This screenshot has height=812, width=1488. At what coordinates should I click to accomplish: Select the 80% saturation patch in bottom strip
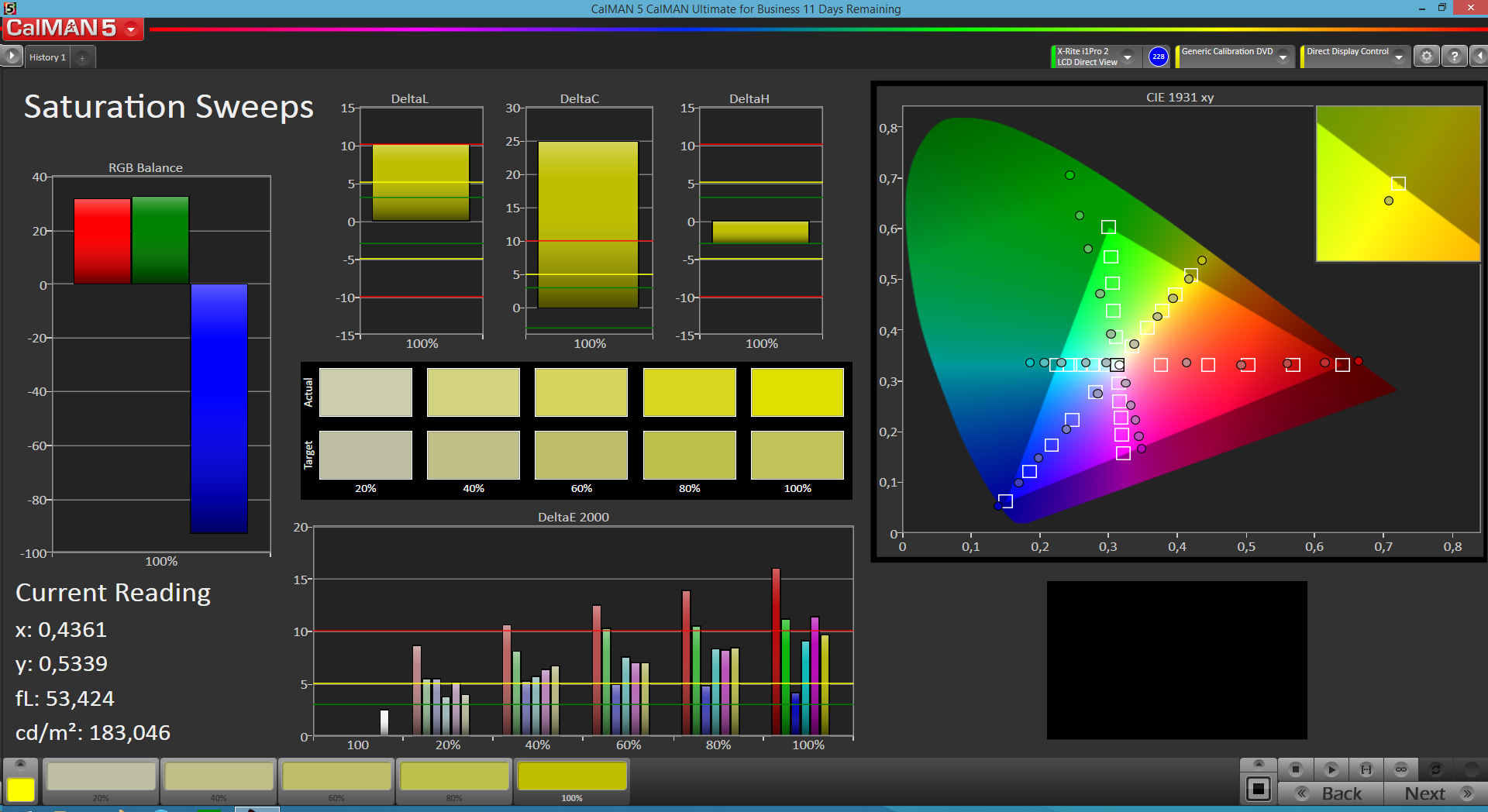pyautogui.click(x=454, y=781)
